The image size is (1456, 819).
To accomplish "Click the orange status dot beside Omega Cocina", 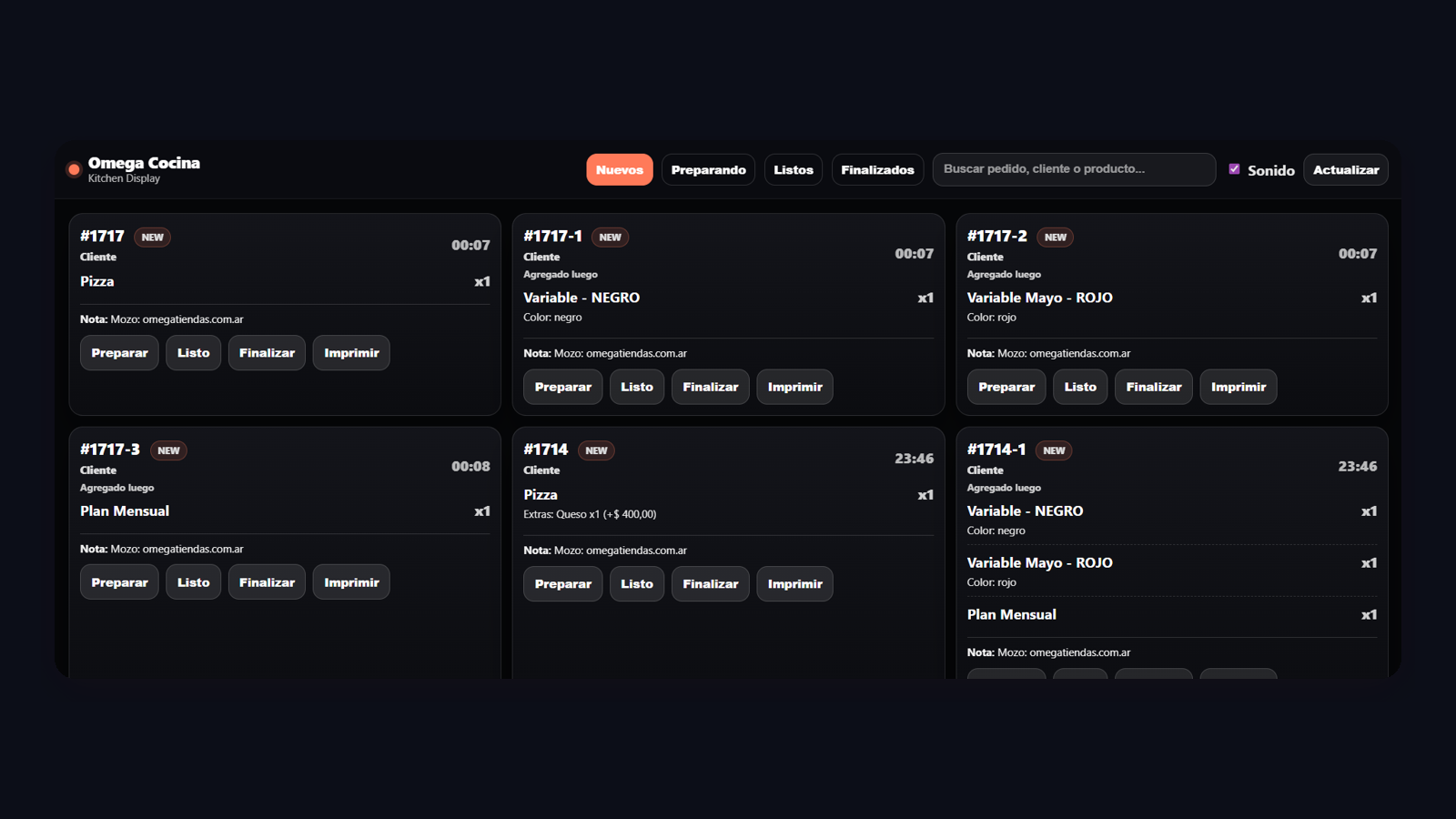I will pyautogui.click(x=74, y=169).
